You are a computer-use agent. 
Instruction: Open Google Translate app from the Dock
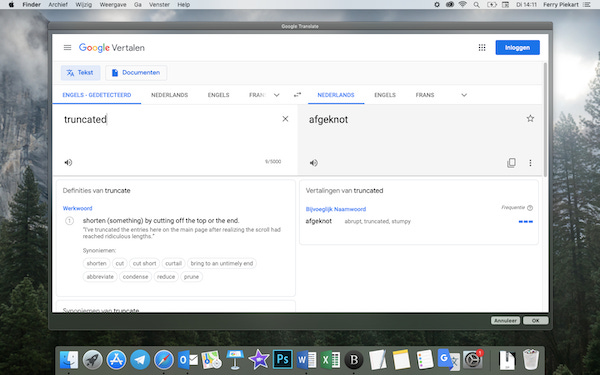(448, 360)
